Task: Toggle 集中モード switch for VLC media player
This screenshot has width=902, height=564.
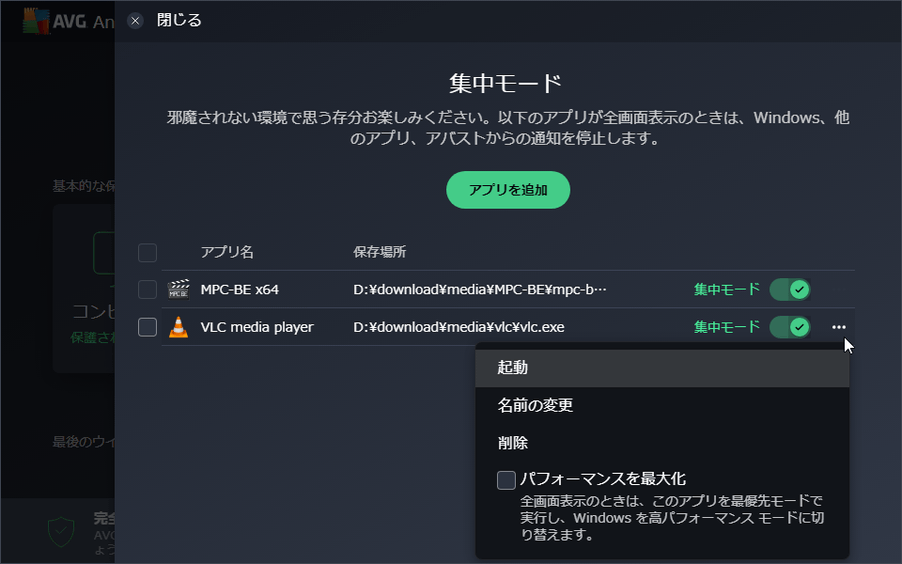Action: point(790,327)
